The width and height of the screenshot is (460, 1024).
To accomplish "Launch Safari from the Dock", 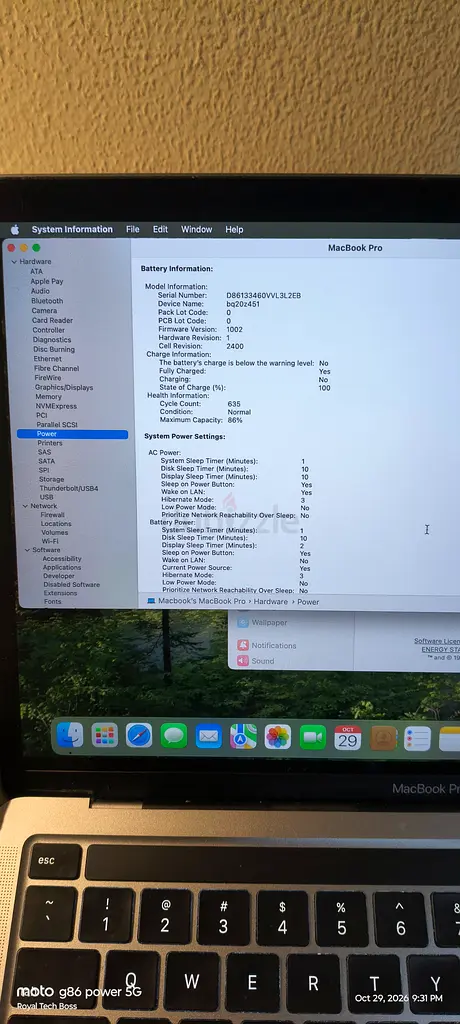I will [x=139, y=736].
